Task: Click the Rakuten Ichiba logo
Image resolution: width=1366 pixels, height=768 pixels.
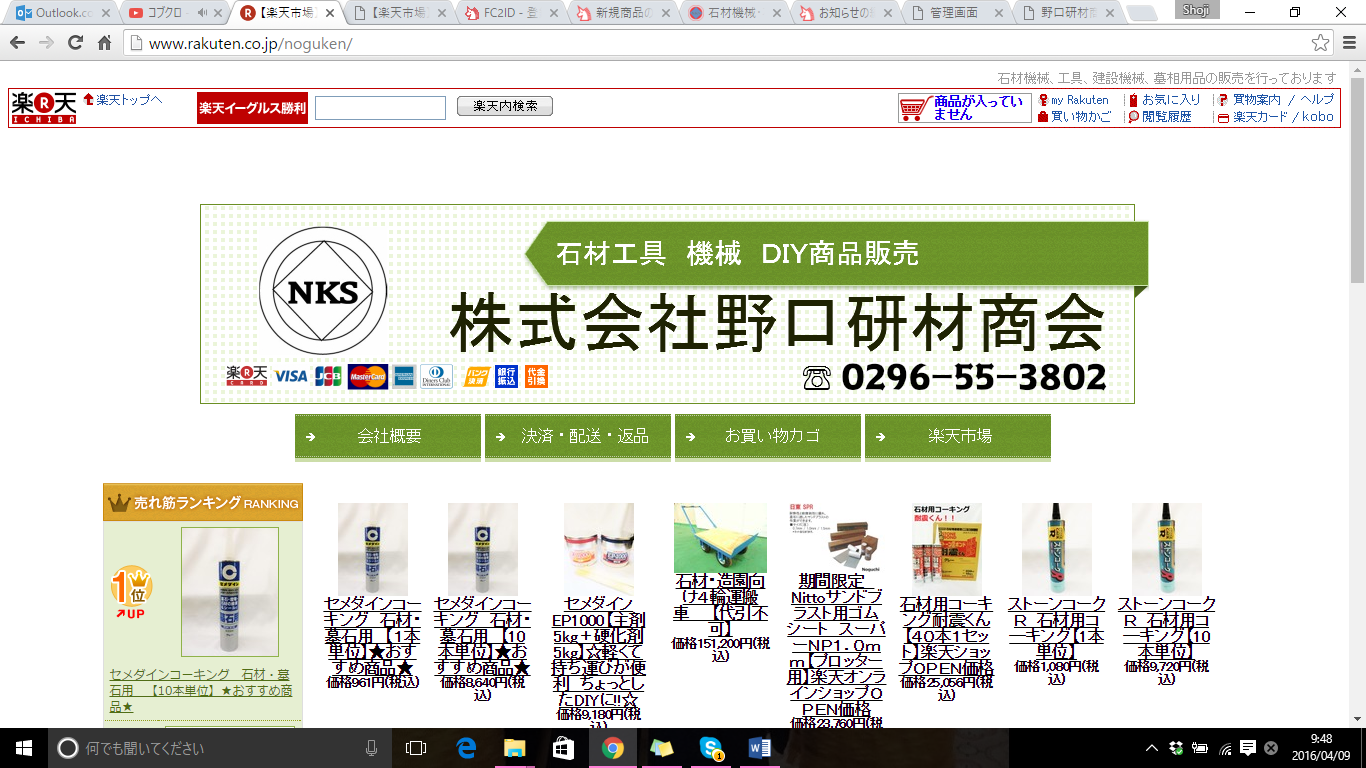Action: [x=44, y=108]
